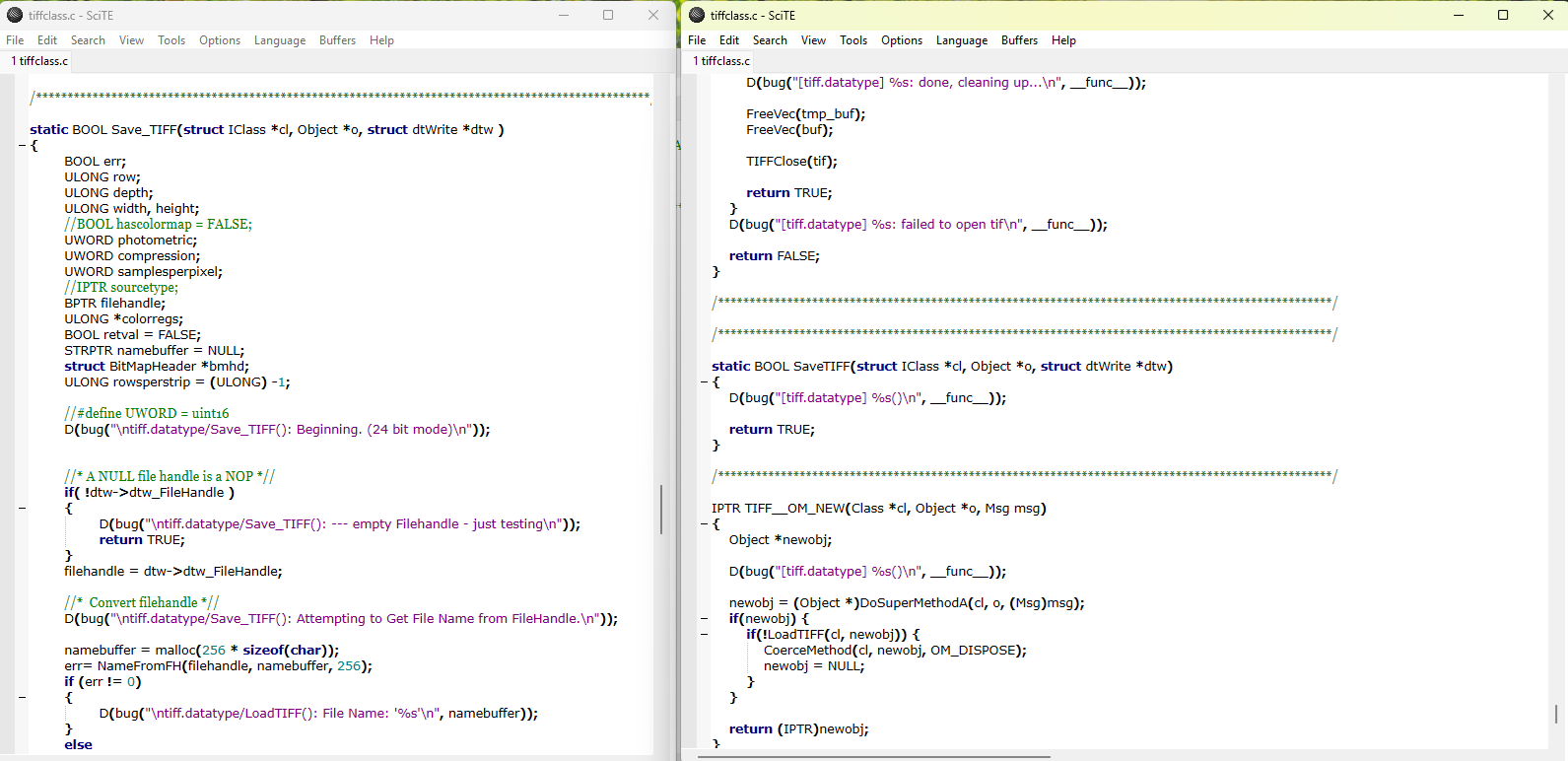Open Search menu in right SciTE window
Screen dimensions: 1568x761
point(770,40)
